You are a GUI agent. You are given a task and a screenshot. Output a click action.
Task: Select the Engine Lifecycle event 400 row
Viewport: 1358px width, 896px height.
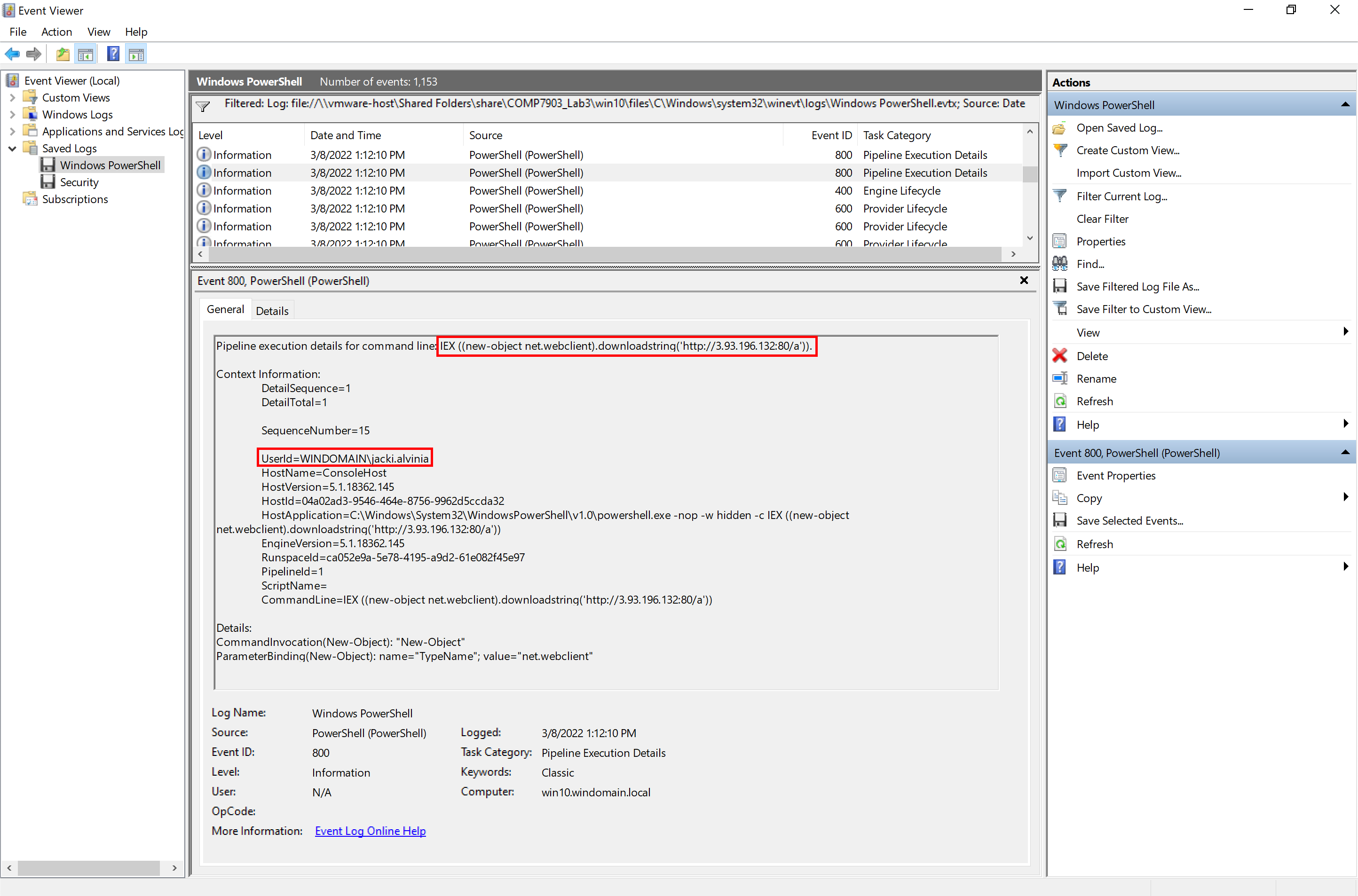(608, 190)
